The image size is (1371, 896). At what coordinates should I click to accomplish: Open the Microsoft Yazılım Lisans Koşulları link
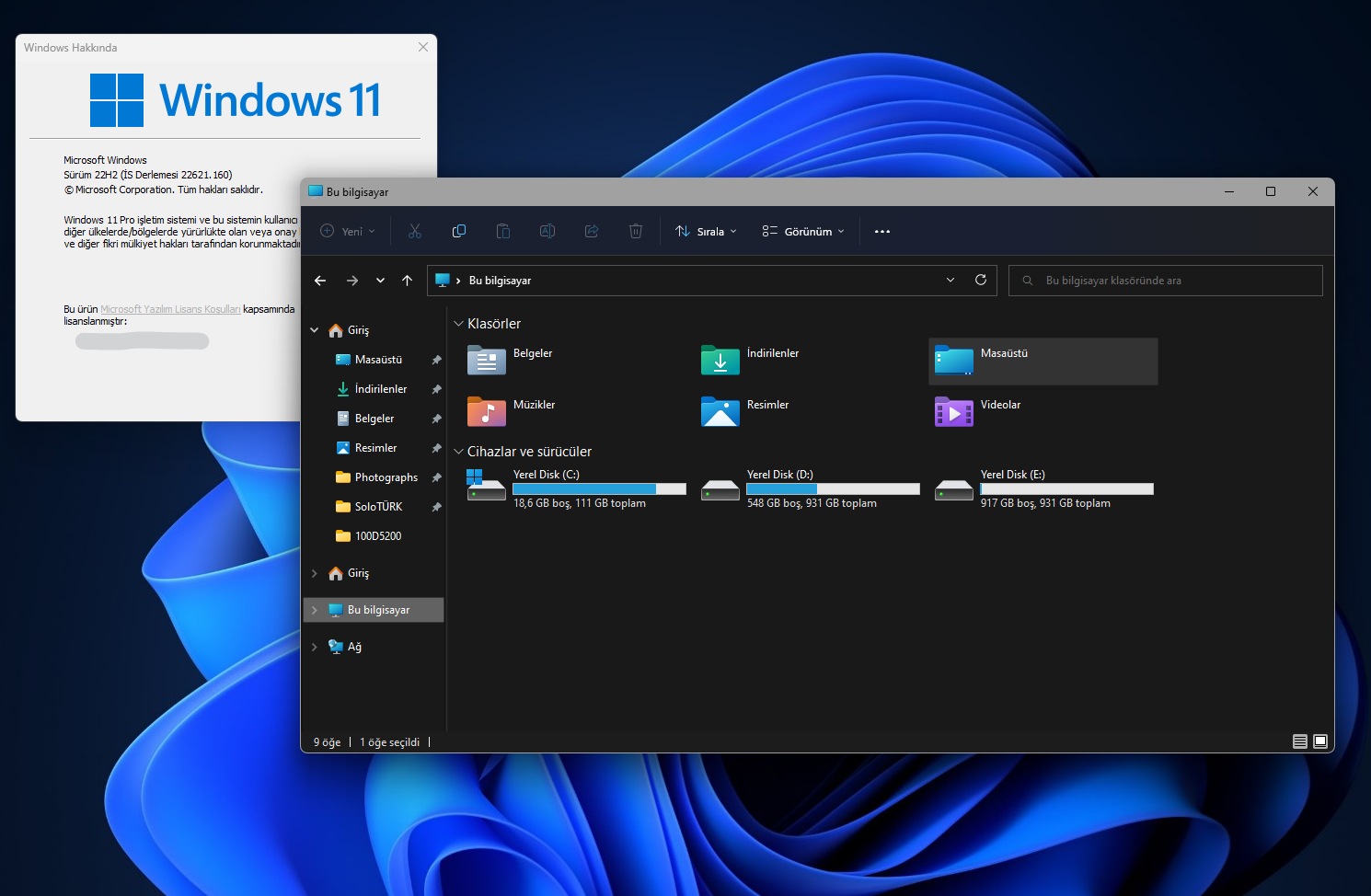tap(170, 309)
